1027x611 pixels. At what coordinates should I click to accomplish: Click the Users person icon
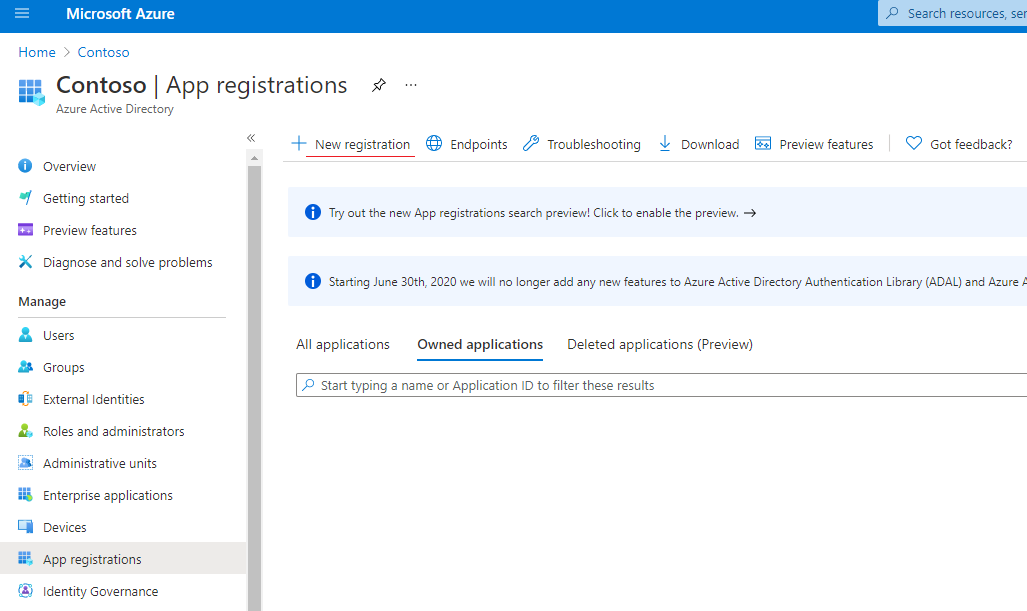(x=25, y=335)
